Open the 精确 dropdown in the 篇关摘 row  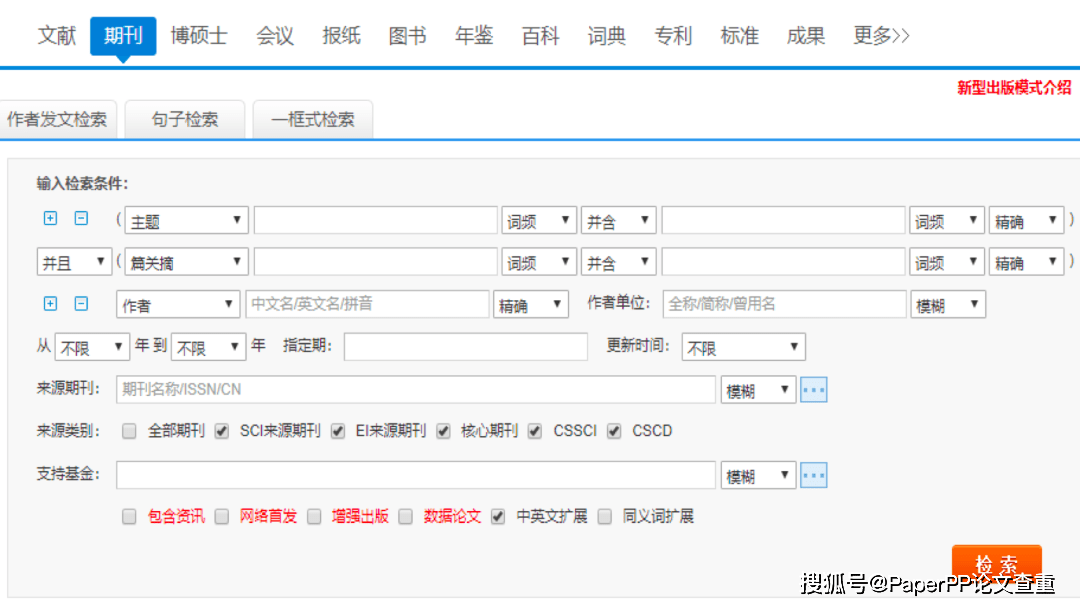(1026, 263)
